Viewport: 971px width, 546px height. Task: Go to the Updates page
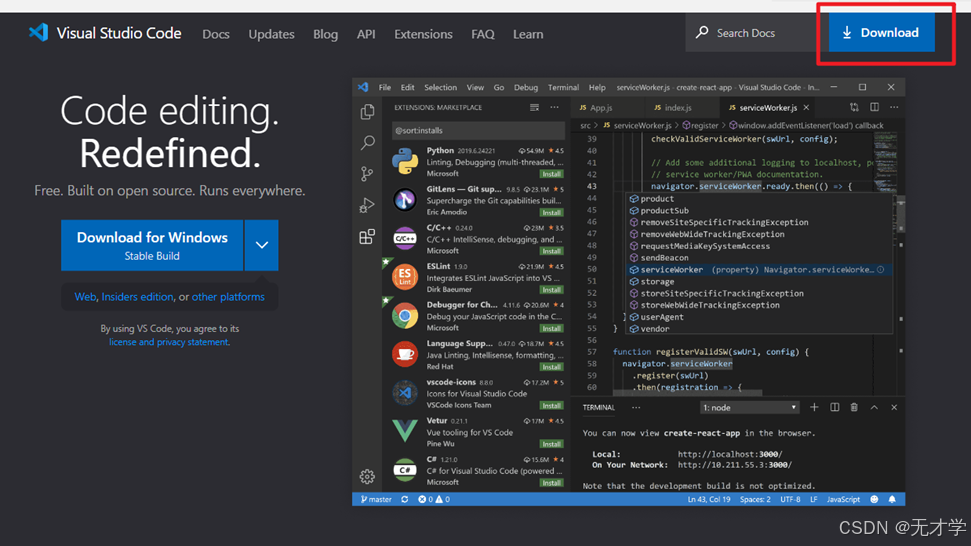271,34
